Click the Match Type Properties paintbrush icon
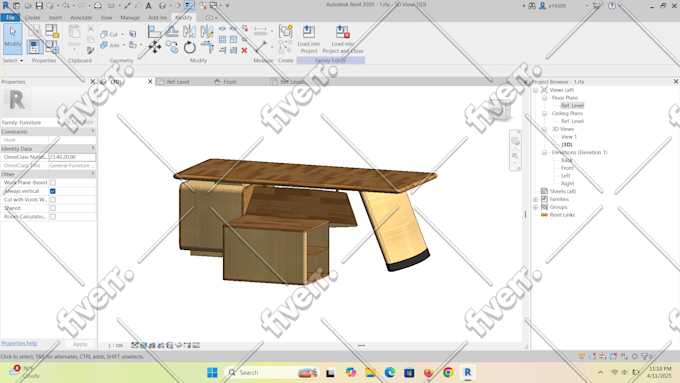 tap(90, 50)
